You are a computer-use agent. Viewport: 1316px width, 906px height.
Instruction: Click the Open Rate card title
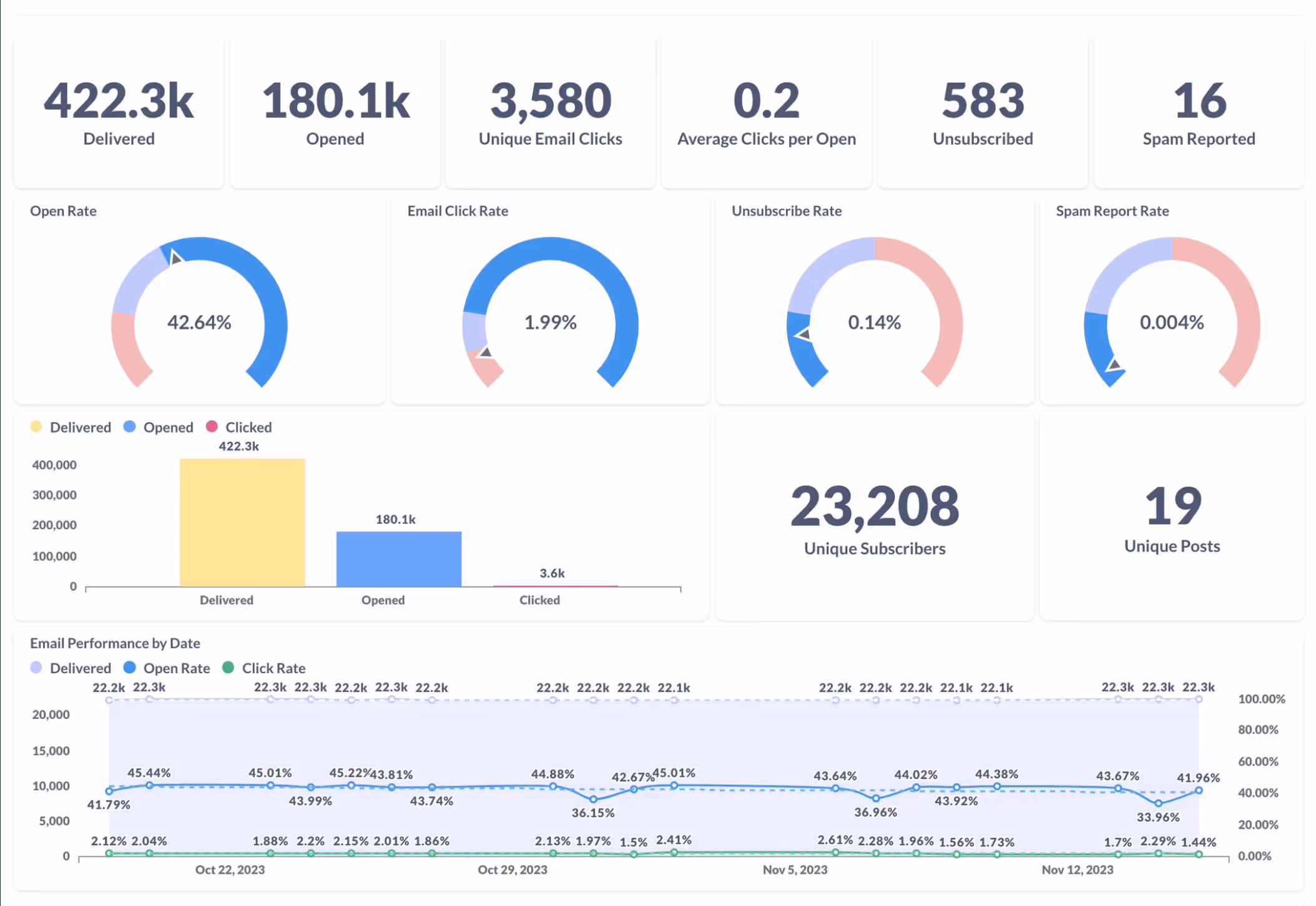(63, 211)
